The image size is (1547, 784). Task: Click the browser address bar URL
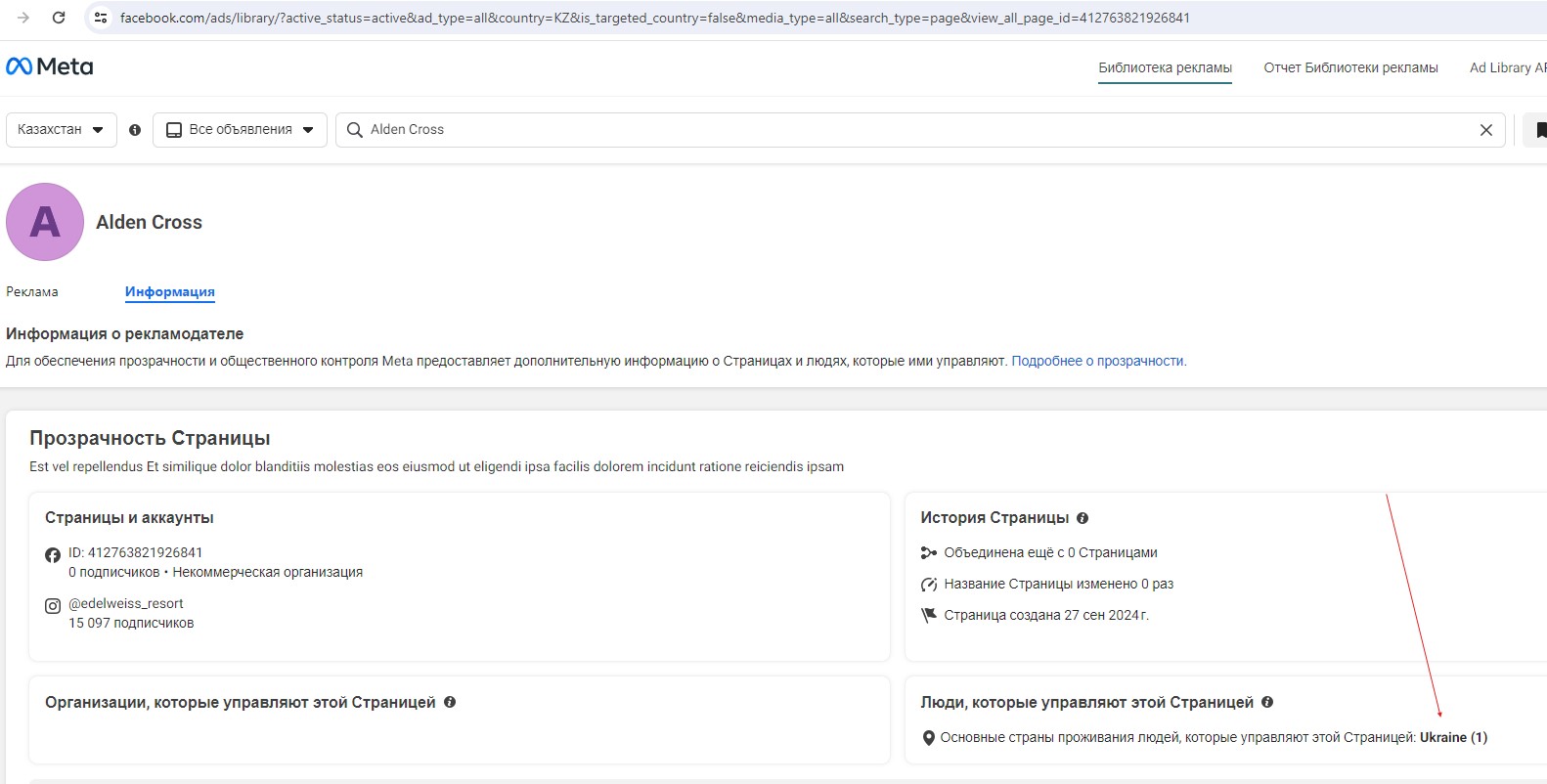coord(654,18)
